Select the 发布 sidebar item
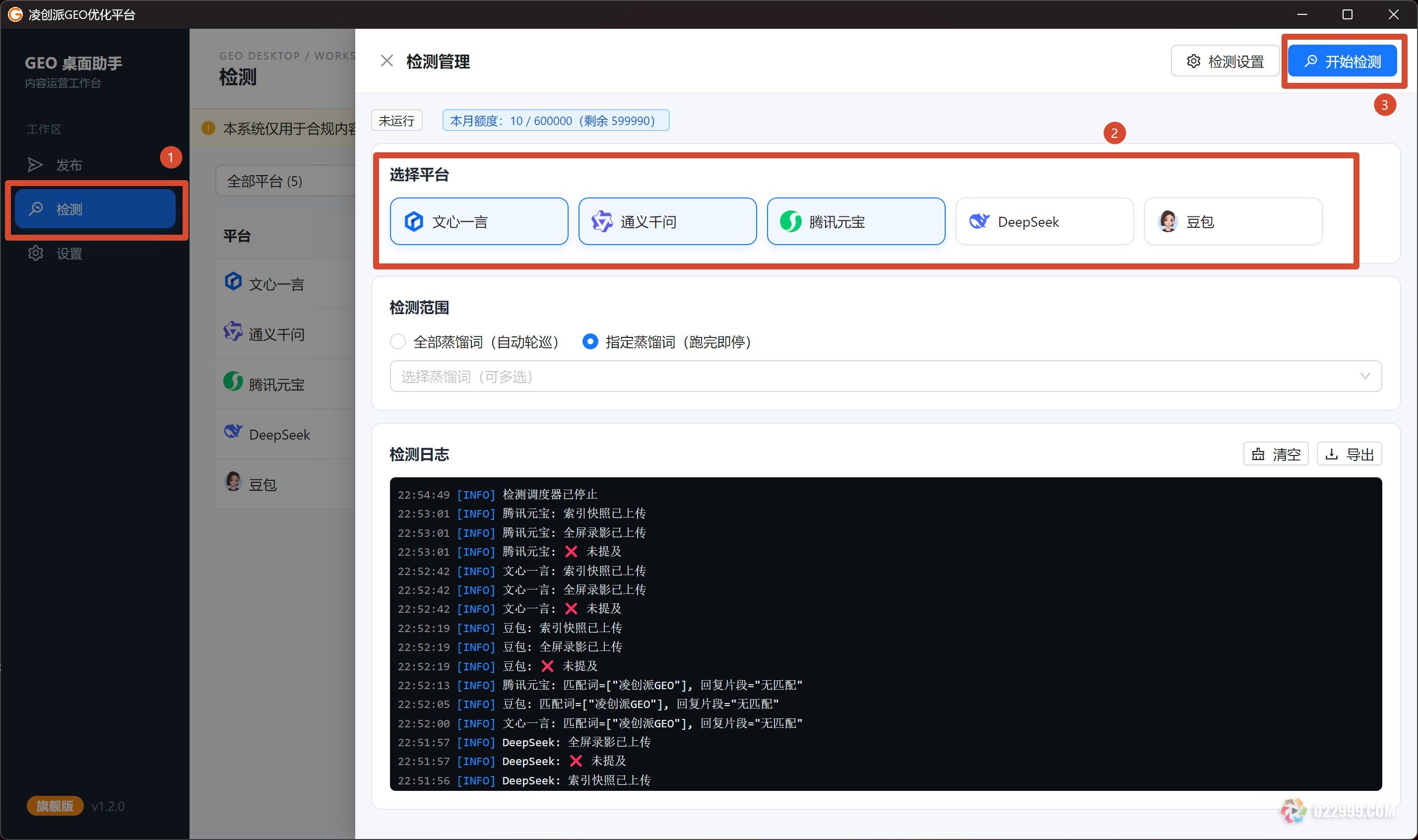The height and width of the screenshot is (840, 1418). (x=95, y=165)
